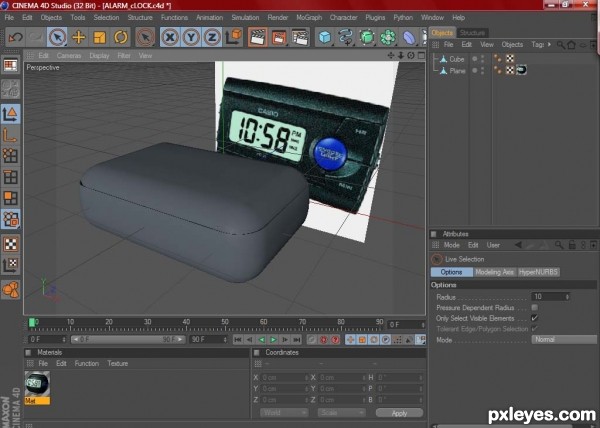The image size is (600, 428).
Task: Open the spline tools icon
Action: tap(346, 37)
